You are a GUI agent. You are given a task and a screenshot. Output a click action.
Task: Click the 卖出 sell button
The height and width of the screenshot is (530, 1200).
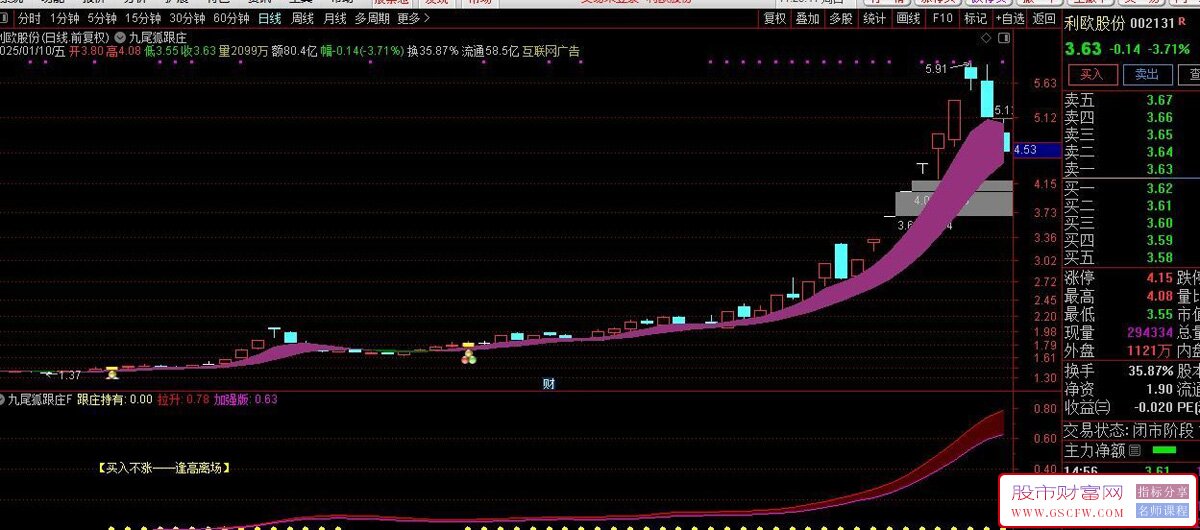coord(1146,75)
